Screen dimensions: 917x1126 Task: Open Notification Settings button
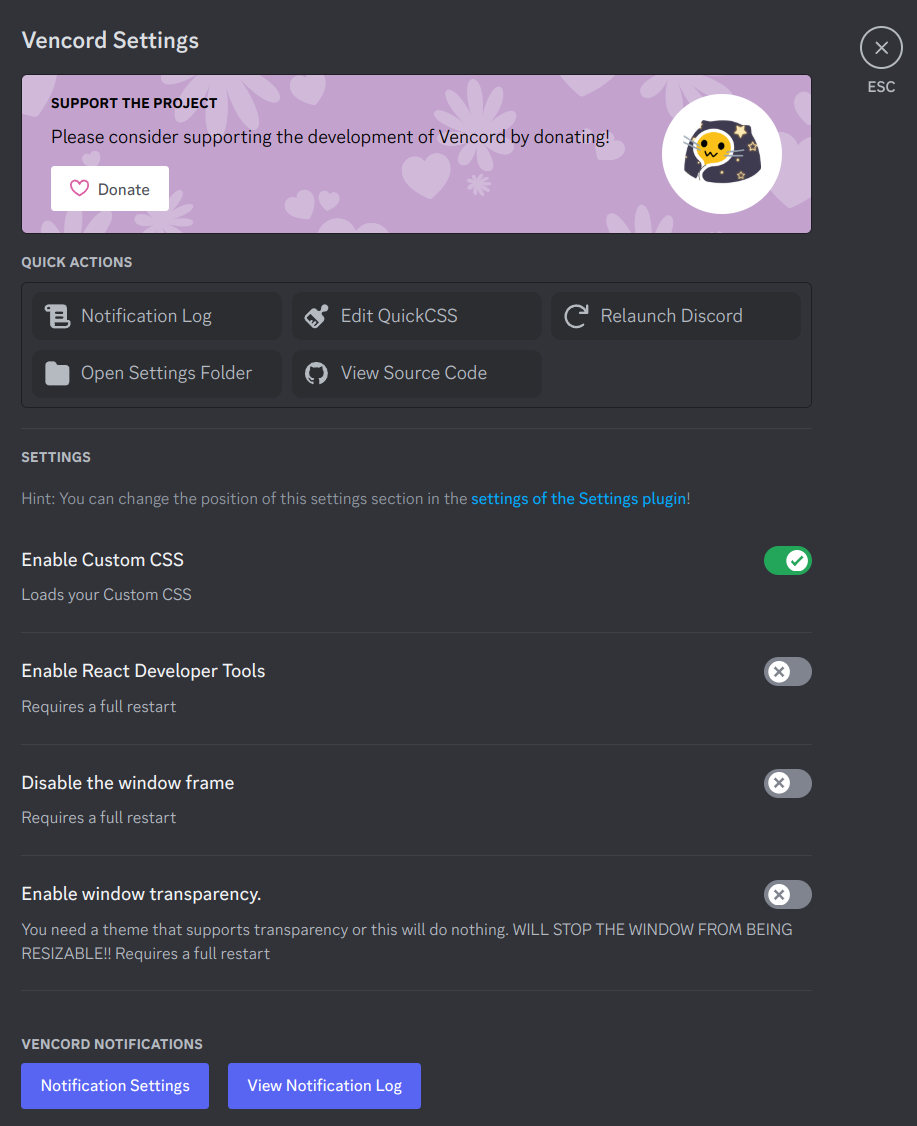[115, 1086]
